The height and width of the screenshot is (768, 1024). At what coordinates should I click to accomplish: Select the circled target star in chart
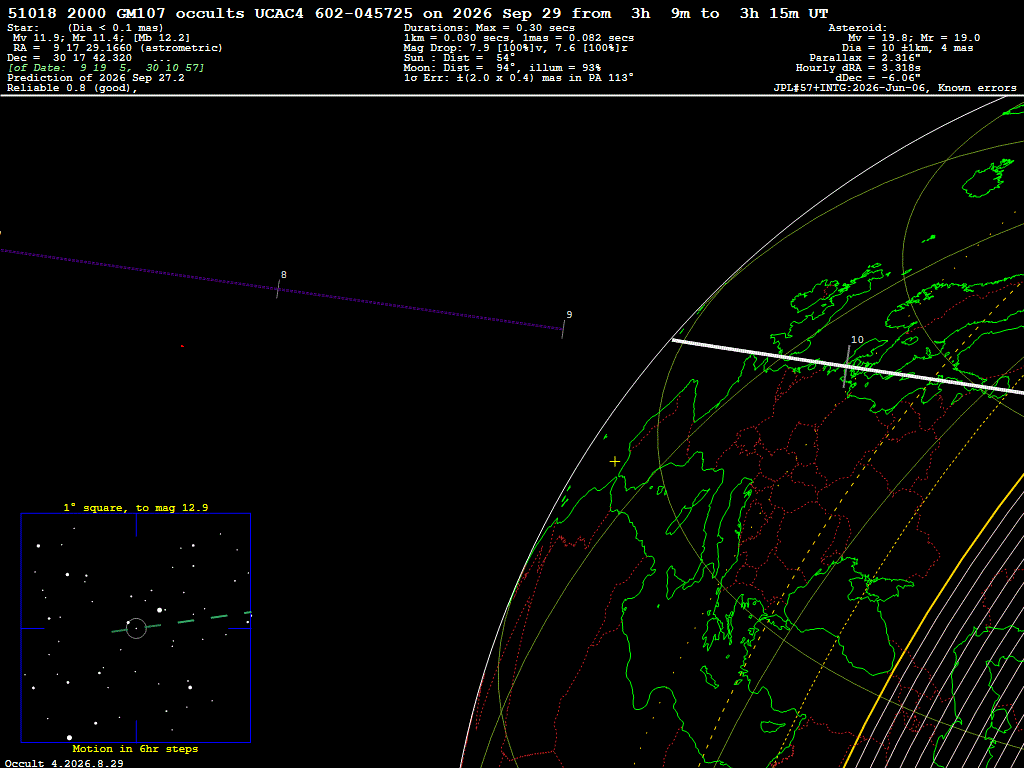(136, 628)
